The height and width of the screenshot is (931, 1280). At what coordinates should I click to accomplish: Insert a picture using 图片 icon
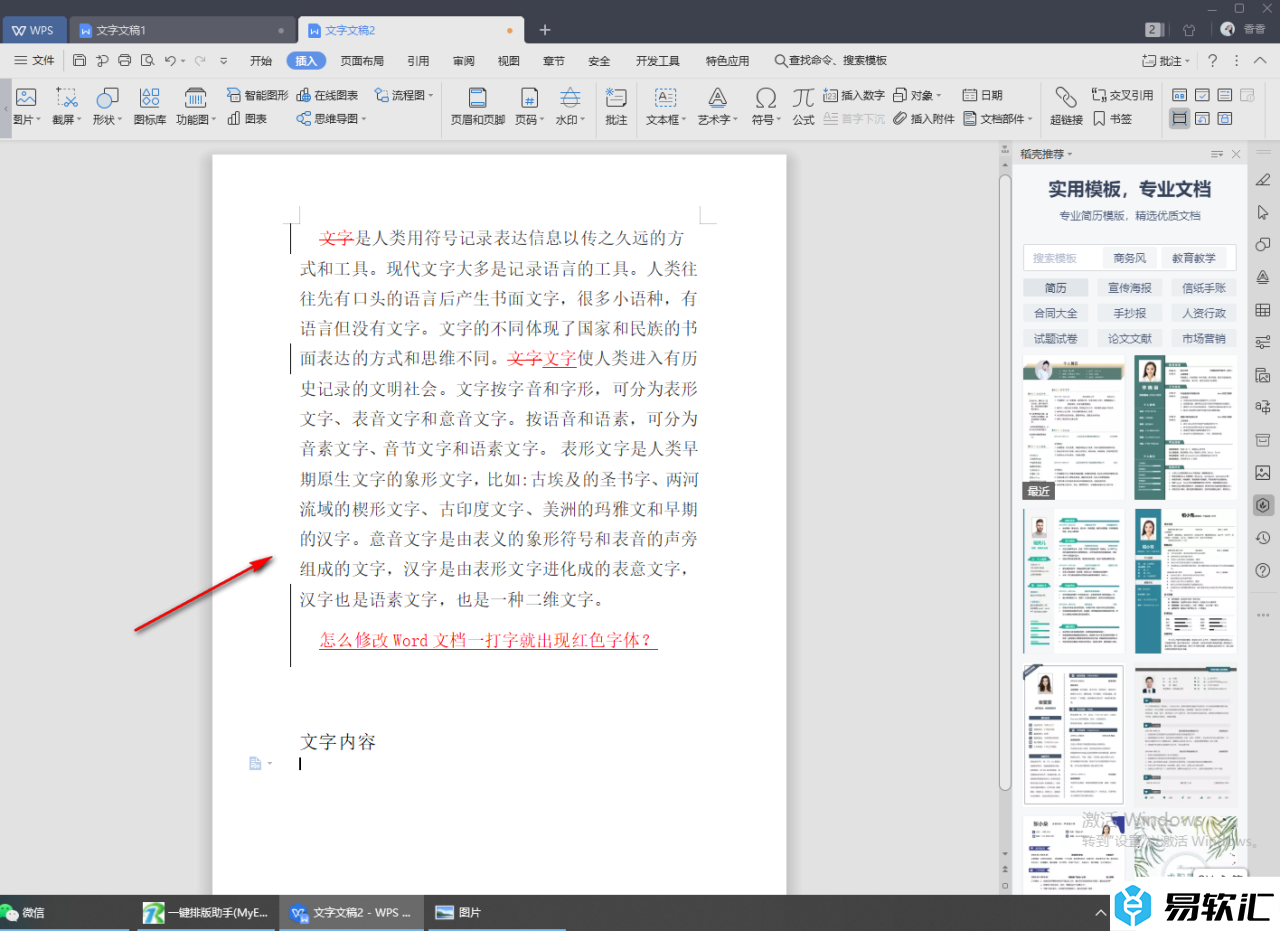pos(26,98)
